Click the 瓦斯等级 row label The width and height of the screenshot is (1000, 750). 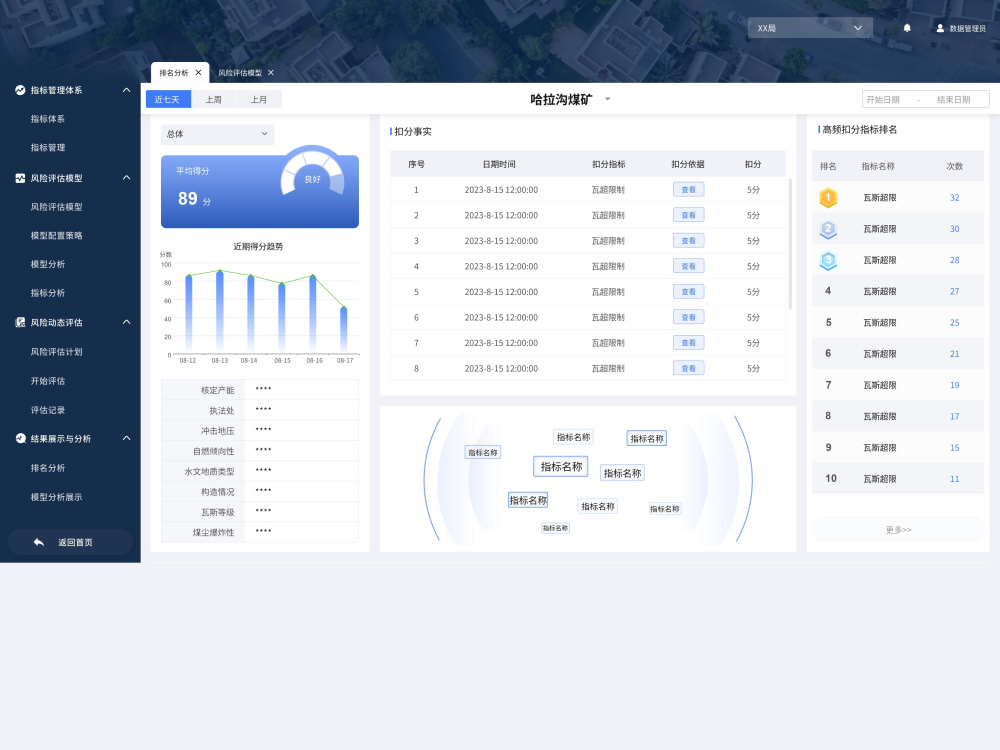click(x=217, y=512)
